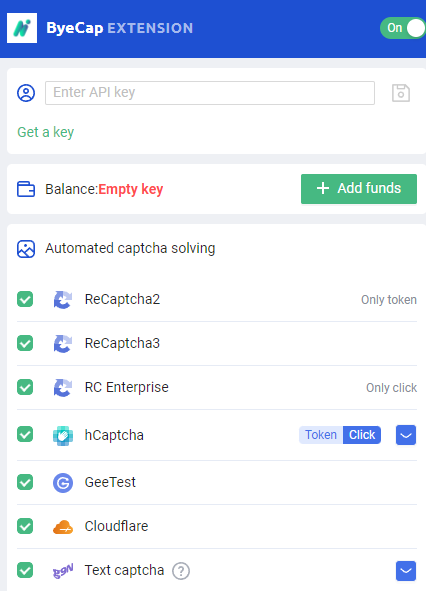Uncheck the GeeTest checkbox
426x591 pixels.
25,482
